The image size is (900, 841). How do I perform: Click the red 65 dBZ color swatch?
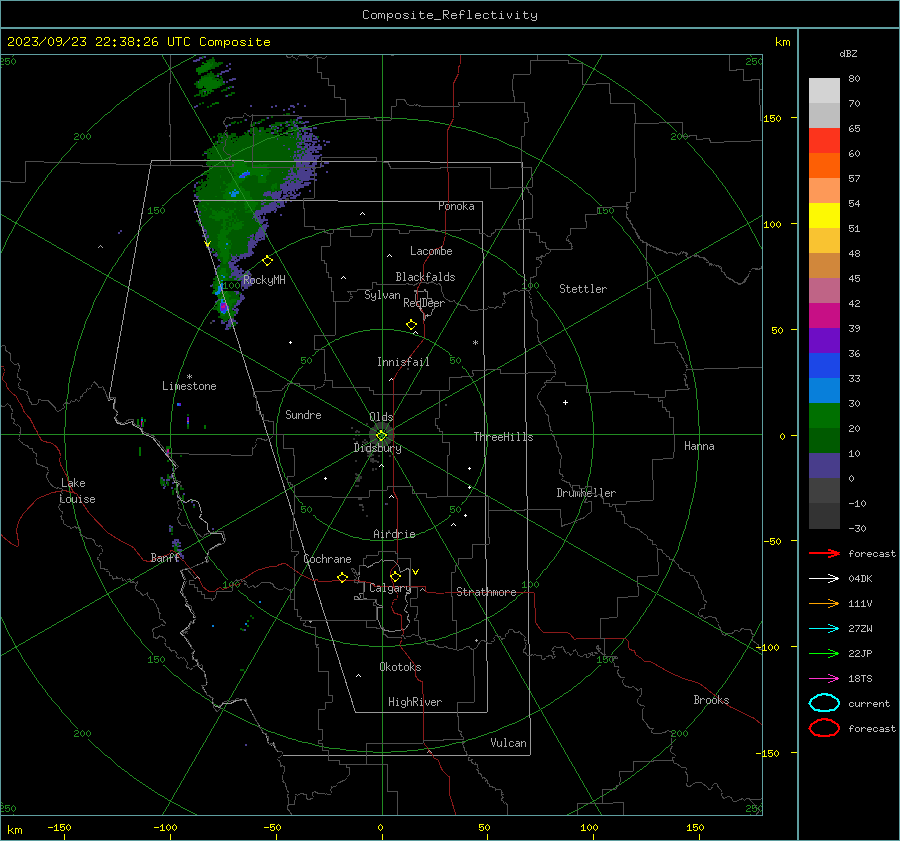[x=824, y=140]
